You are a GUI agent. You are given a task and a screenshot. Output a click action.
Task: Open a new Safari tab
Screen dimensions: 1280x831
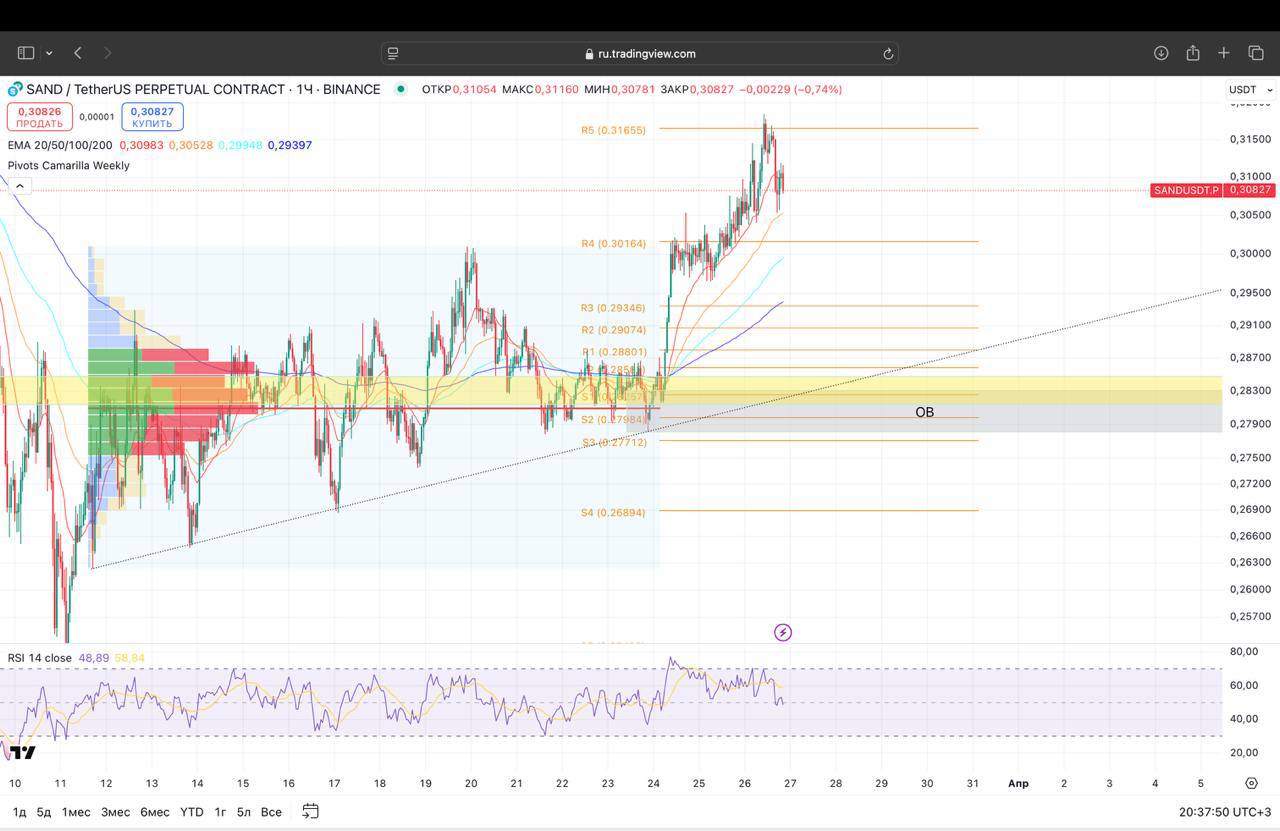click(1223, 53)
